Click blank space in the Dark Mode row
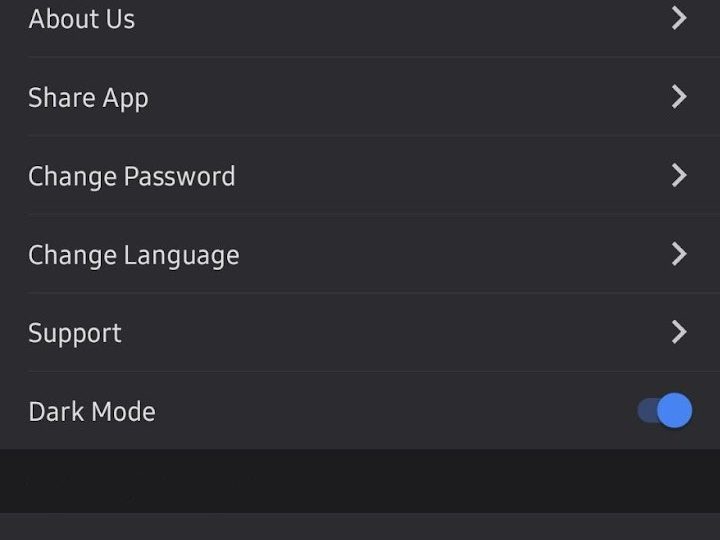 coord(400,411)
